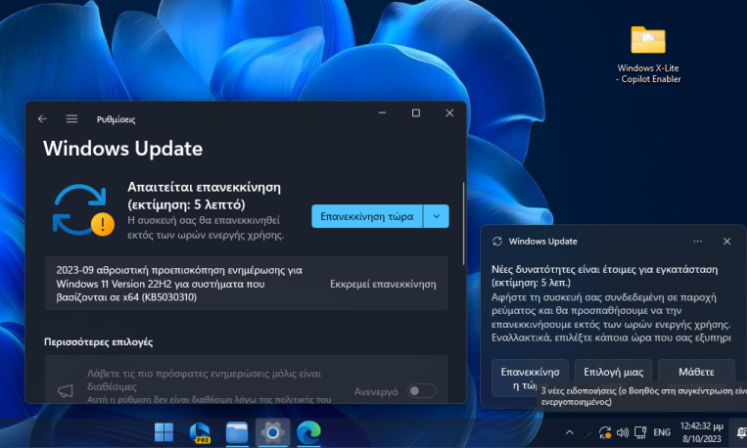Click the 'Windows Update' page title
The width and height of the screenshot is (747, 448).
[123, 149]
